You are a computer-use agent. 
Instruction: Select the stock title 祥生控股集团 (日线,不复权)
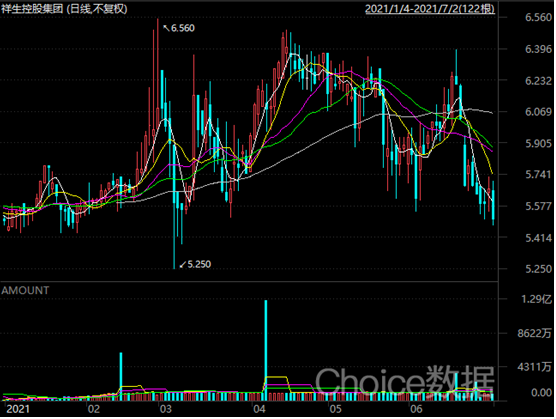(x=64, y=9)
